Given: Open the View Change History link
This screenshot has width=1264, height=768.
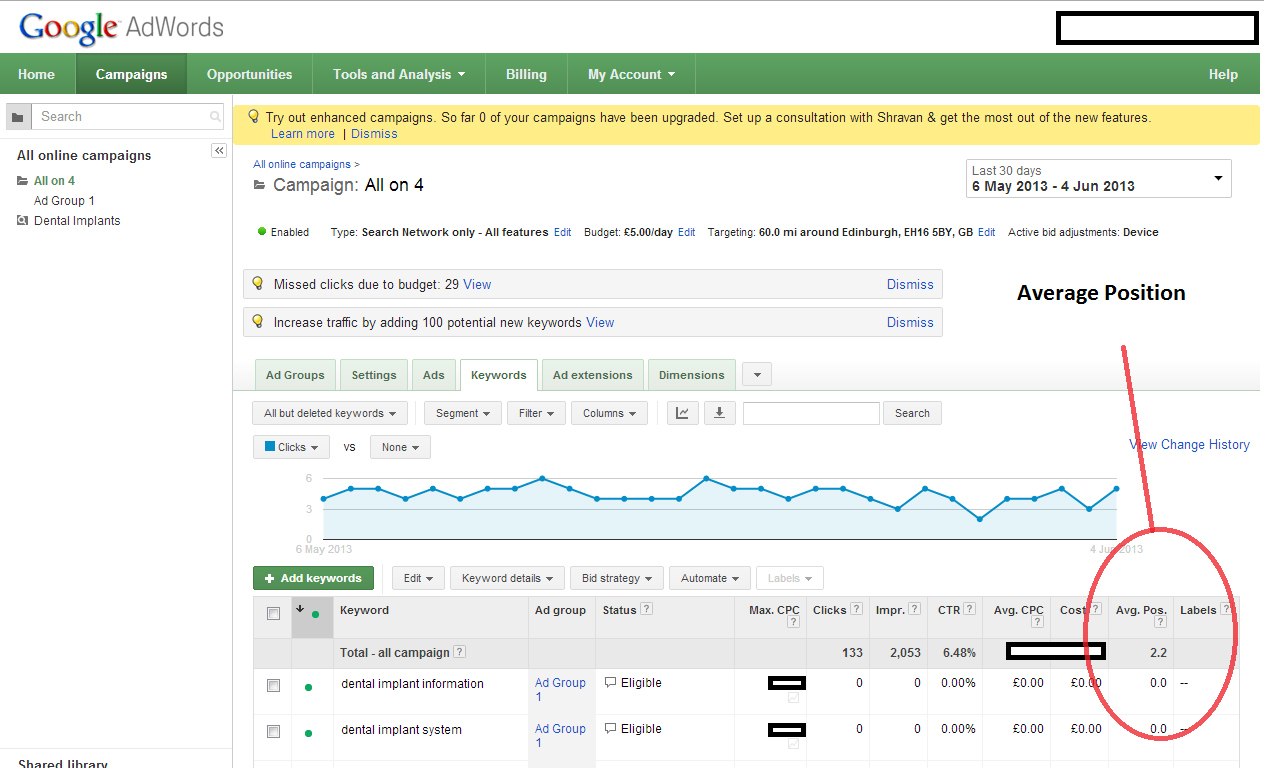Looking at the screenshot, I should point(1189,444).
